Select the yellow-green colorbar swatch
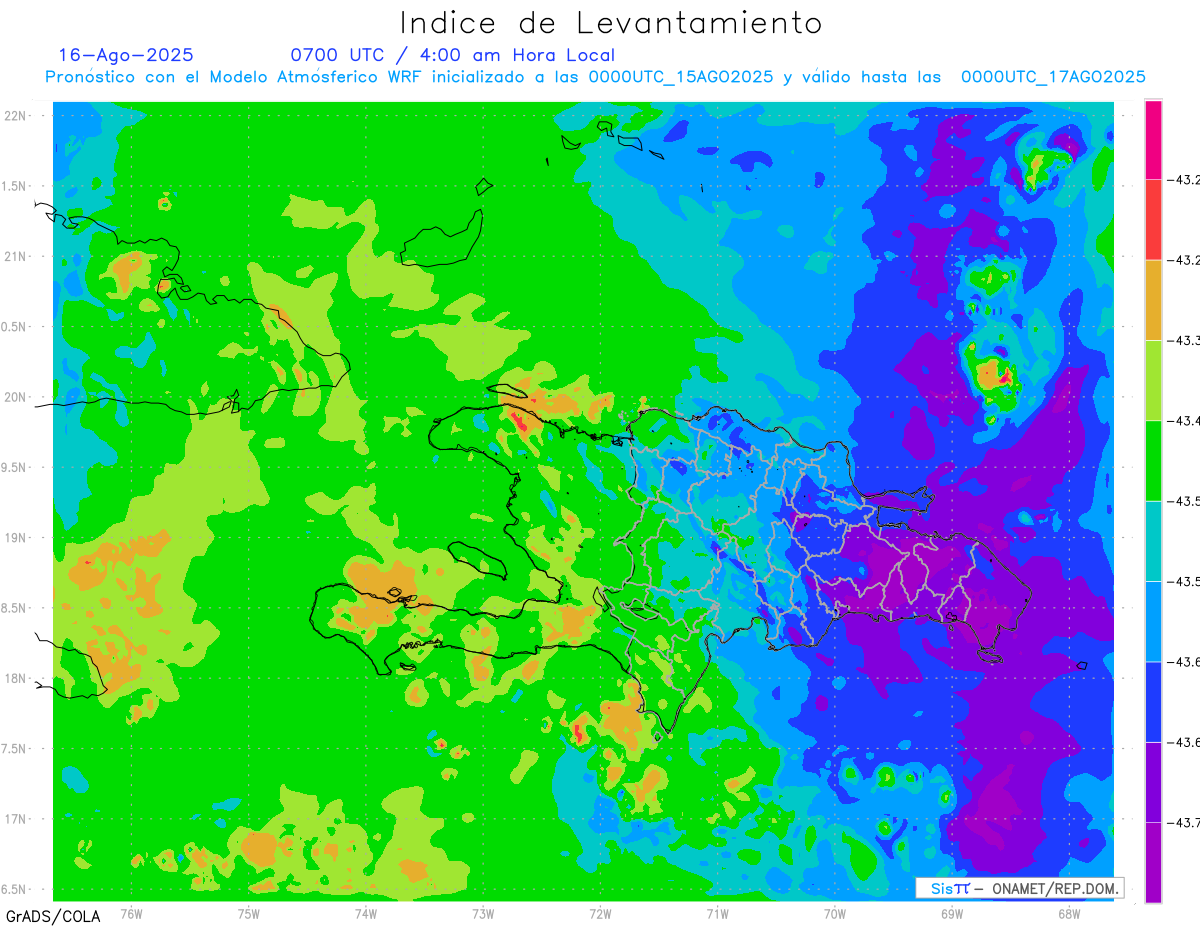Viewport: 1200px width, 927px height. 1153,380
